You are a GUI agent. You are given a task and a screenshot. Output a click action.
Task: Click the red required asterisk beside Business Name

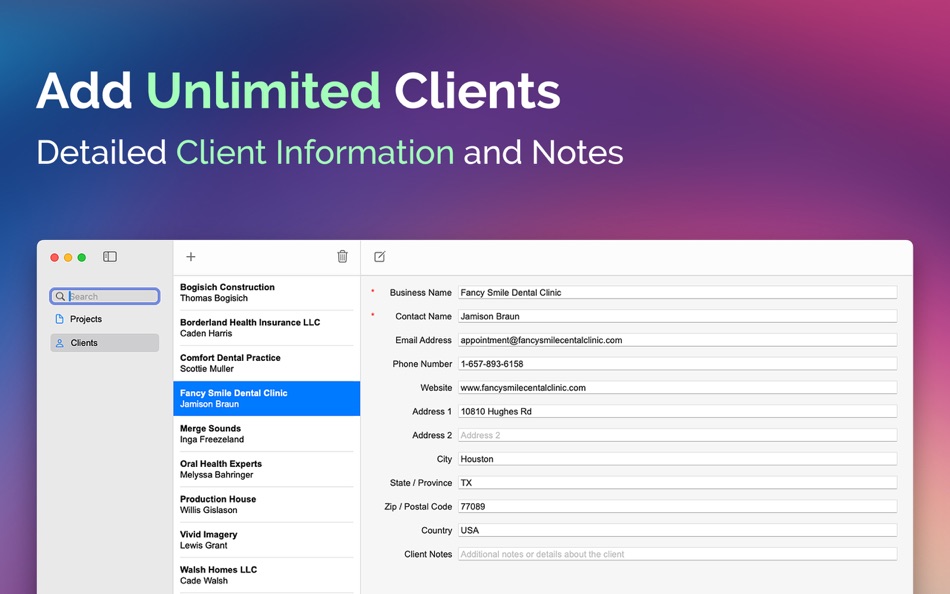(373, 293)
